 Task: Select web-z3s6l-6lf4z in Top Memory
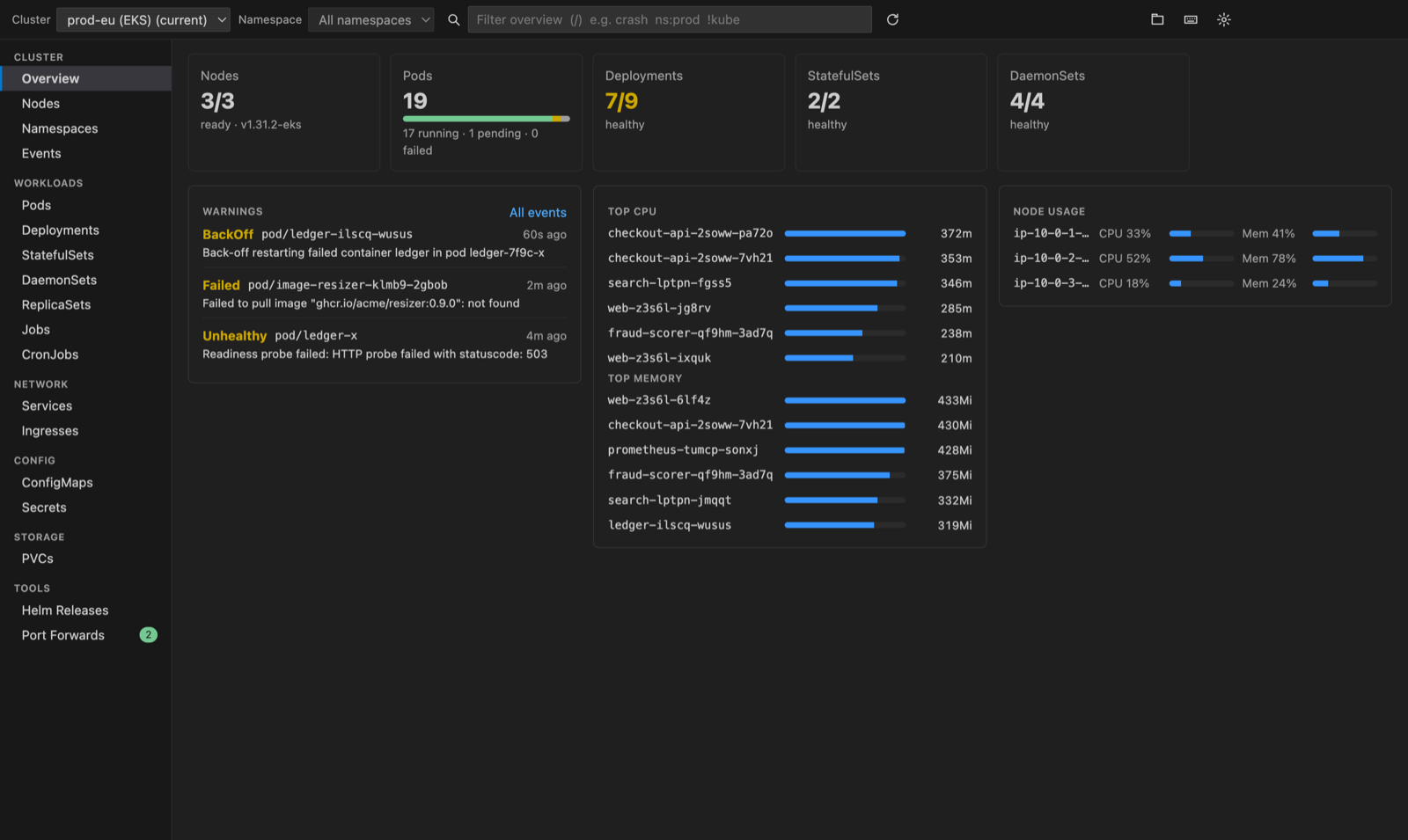(789, 400)
